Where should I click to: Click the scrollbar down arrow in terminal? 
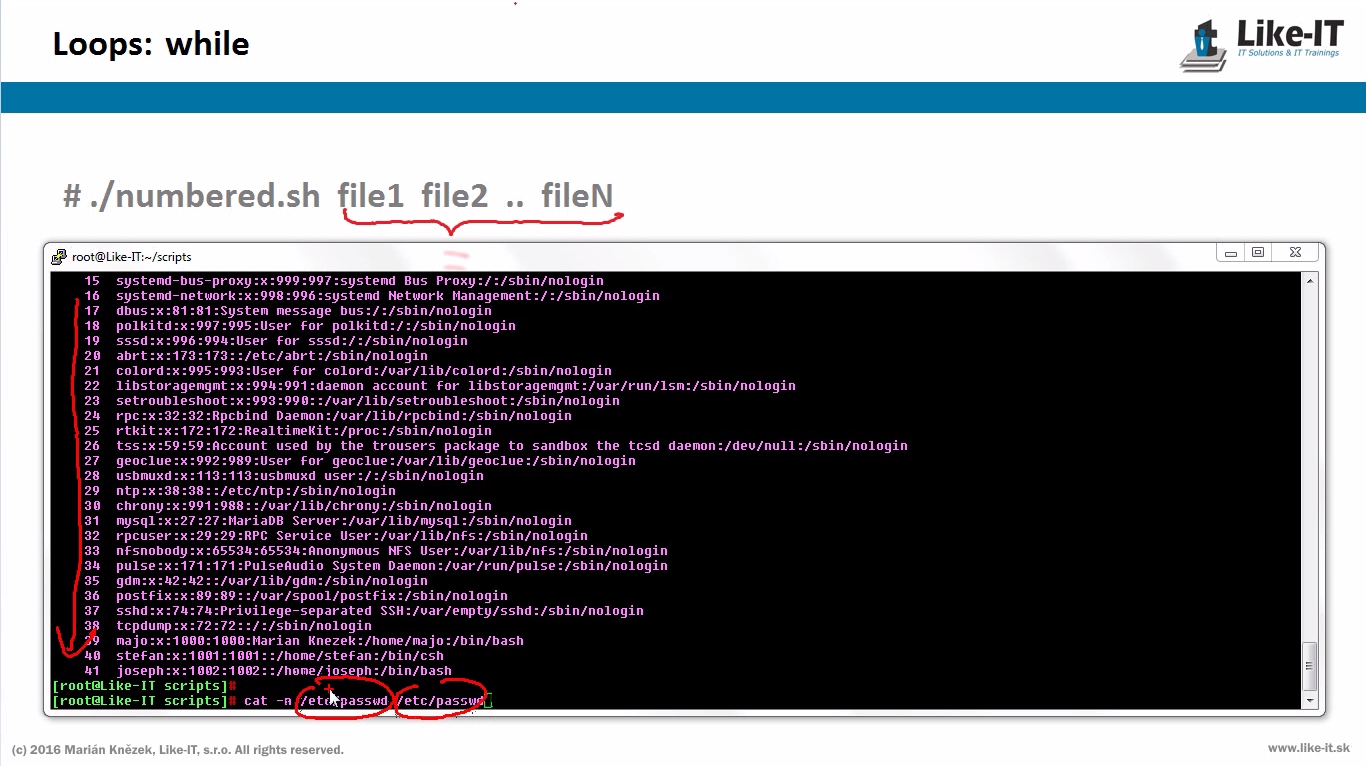[1310, 700]
